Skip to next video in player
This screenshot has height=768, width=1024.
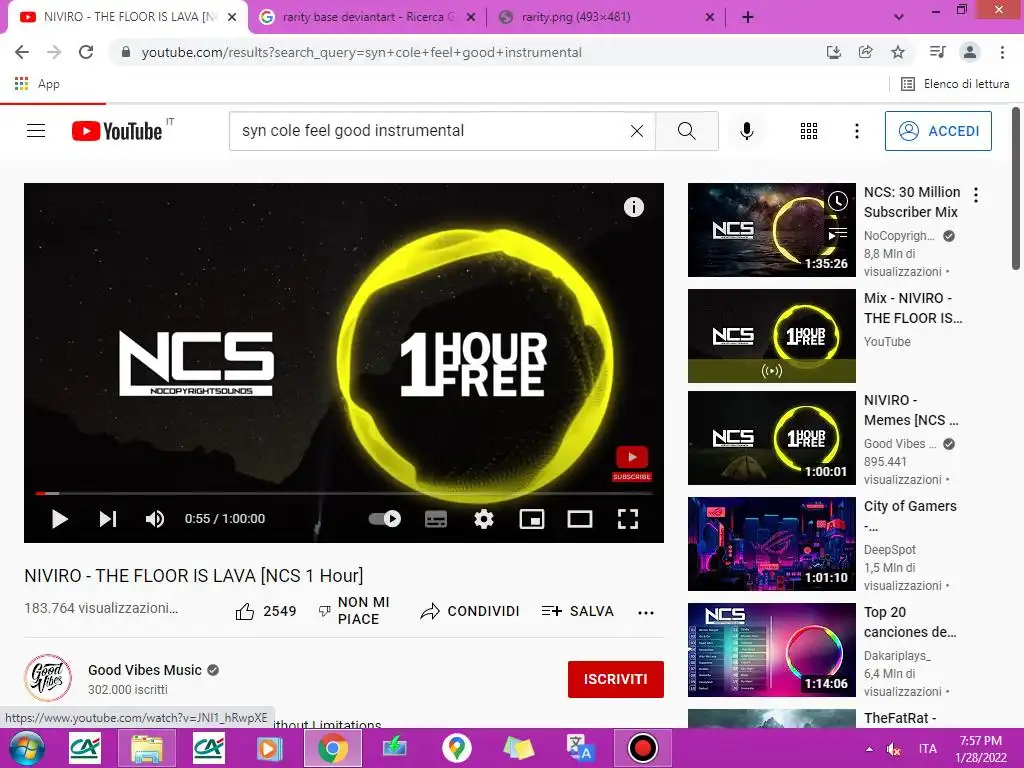coord(108,519)
